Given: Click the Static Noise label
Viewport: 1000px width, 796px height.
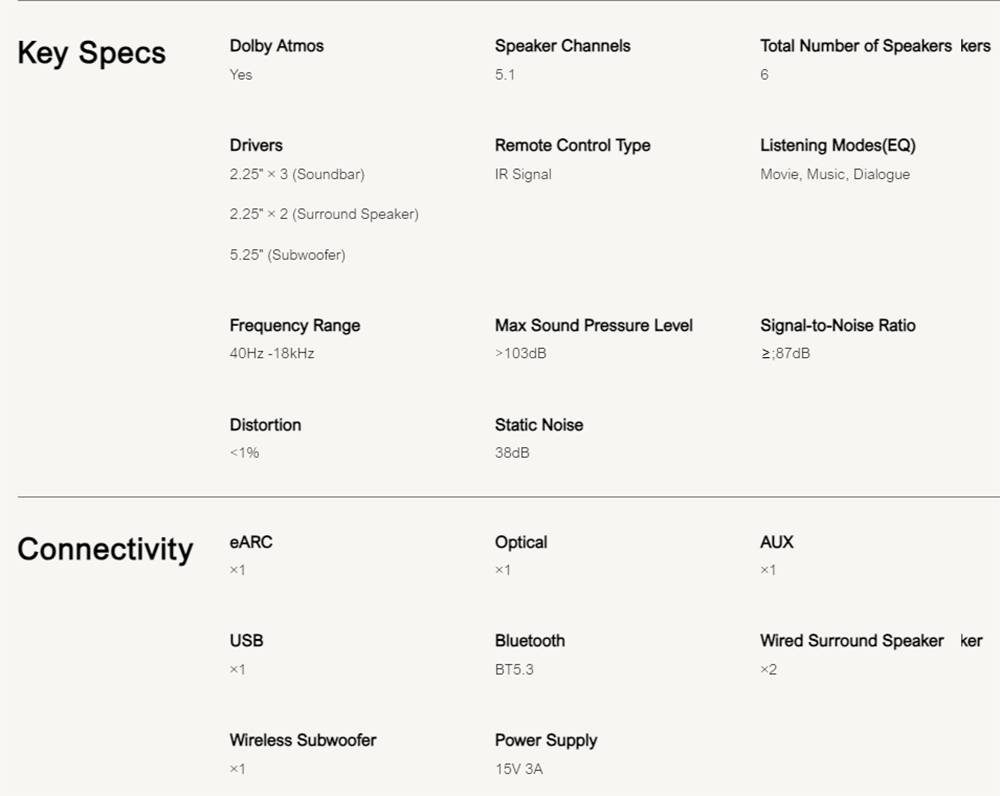Looking at the screenshot, I should 538,425.
